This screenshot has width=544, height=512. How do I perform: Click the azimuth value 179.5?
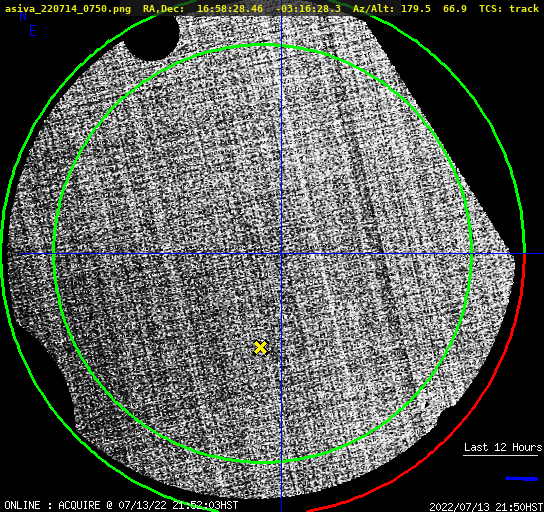point(416,9)
